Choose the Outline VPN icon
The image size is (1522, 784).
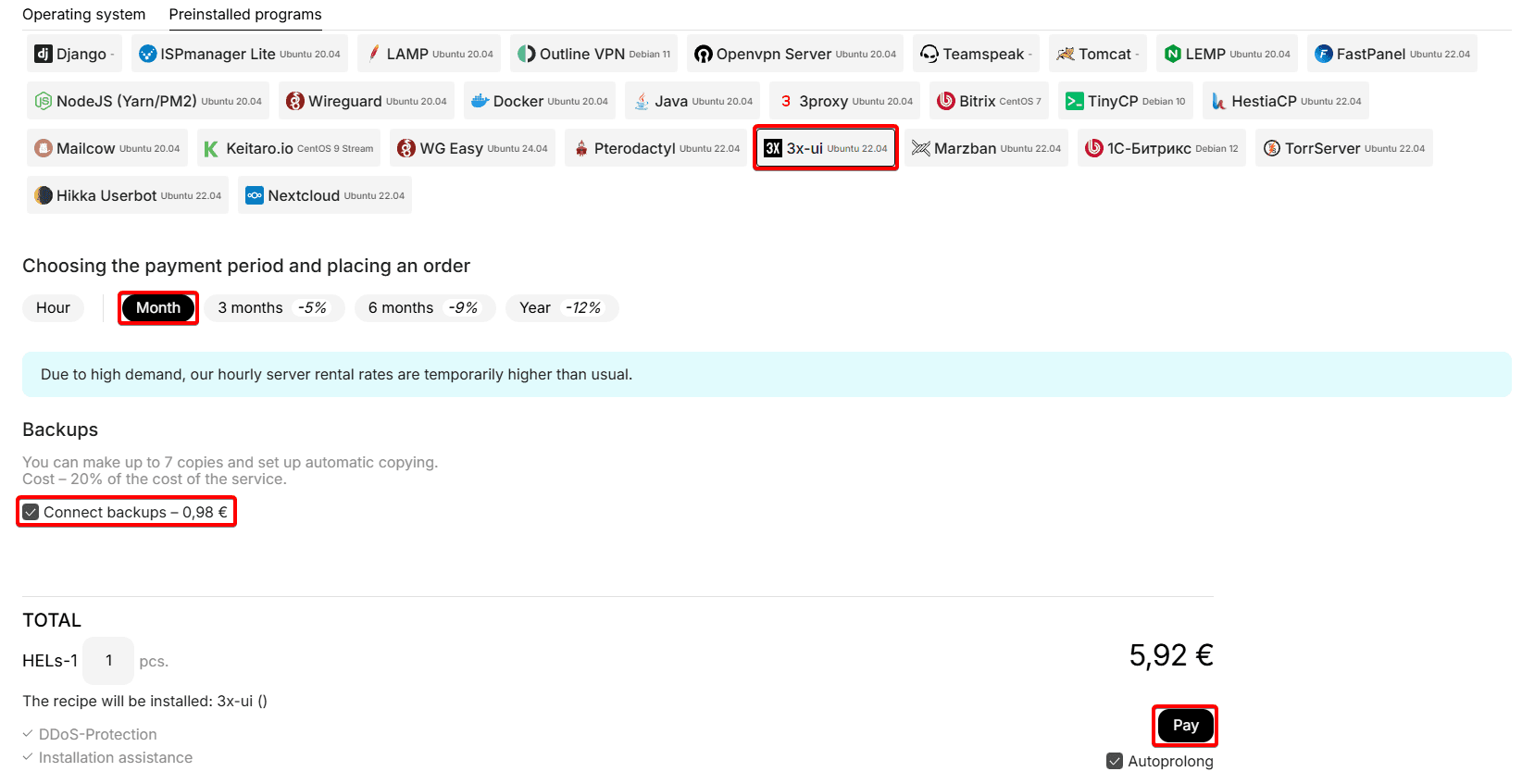[x=526, y=54]
